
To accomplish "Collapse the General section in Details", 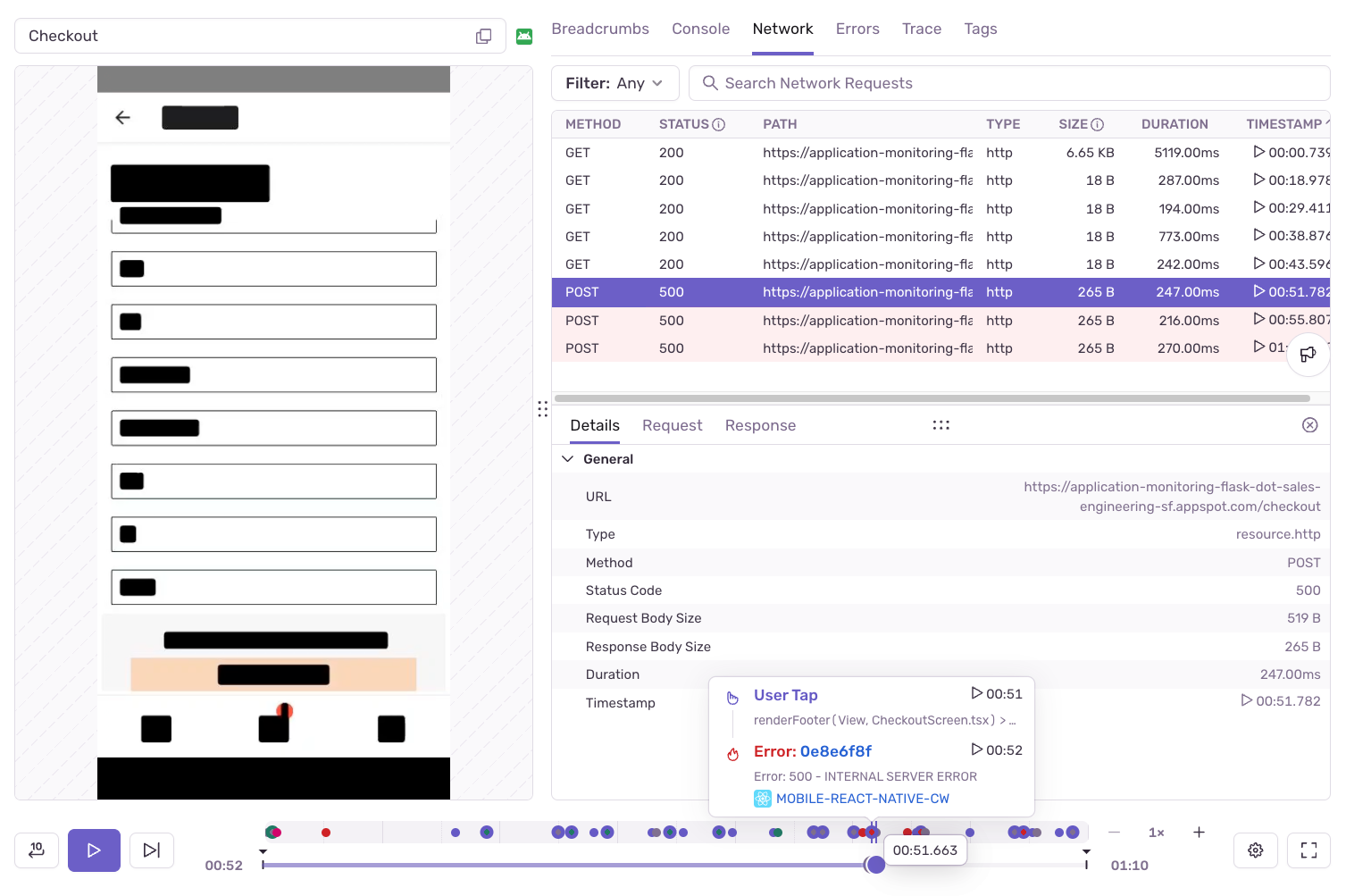I will point(568,458).
